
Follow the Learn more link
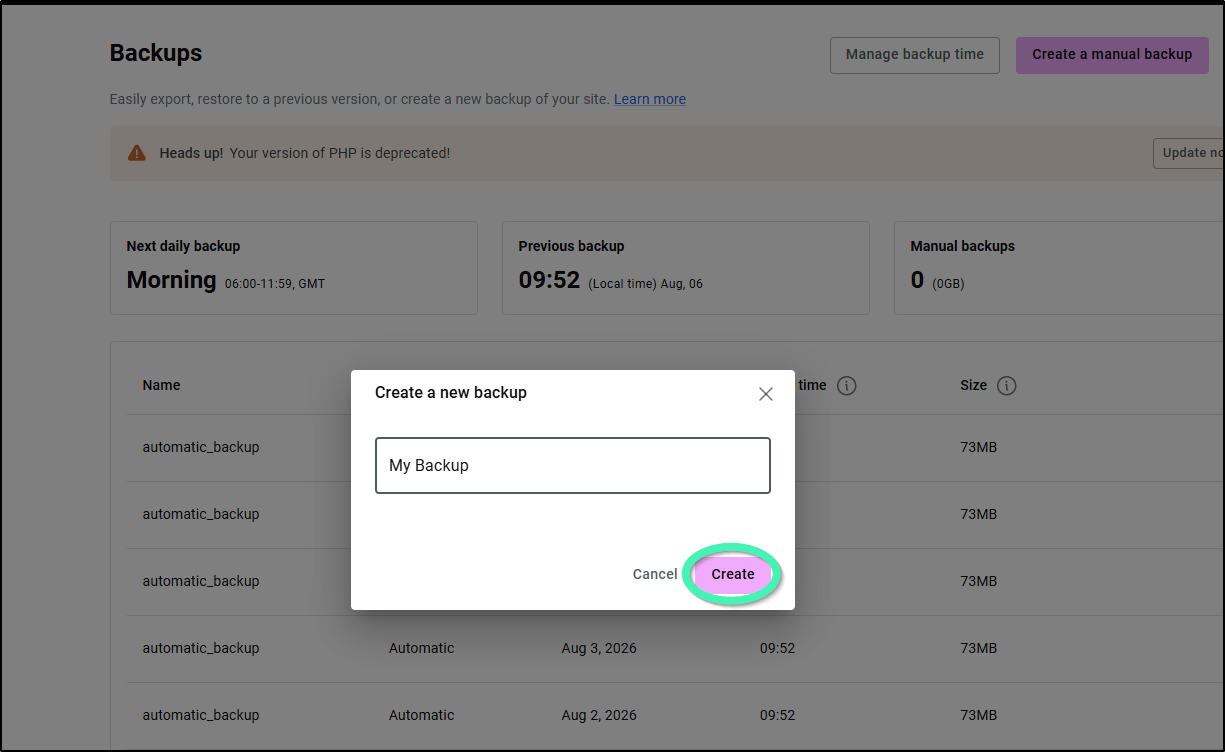coord(650,99)
